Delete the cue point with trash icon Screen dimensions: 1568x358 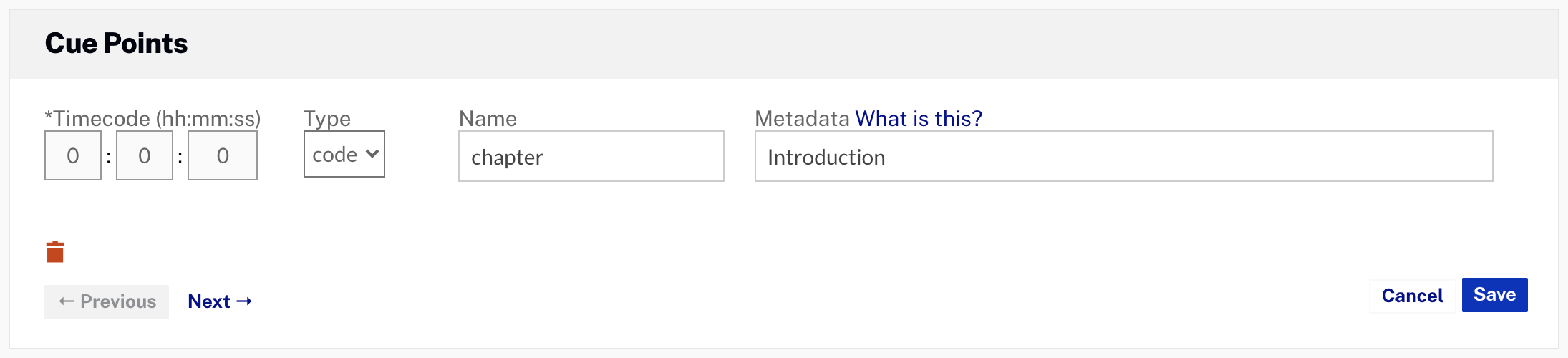point(55,252)
